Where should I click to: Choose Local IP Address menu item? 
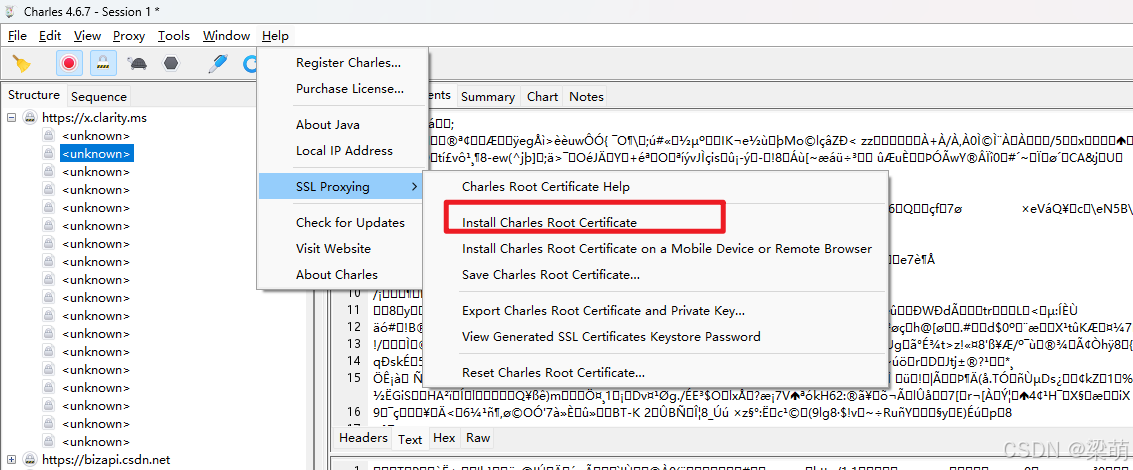(x=344, y=150)
